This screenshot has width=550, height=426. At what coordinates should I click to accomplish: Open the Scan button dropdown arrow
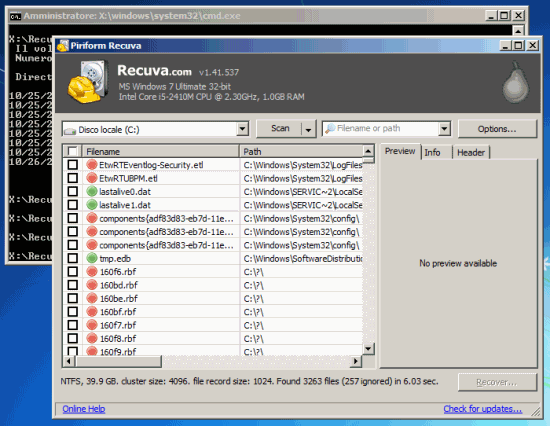[308, 129]
